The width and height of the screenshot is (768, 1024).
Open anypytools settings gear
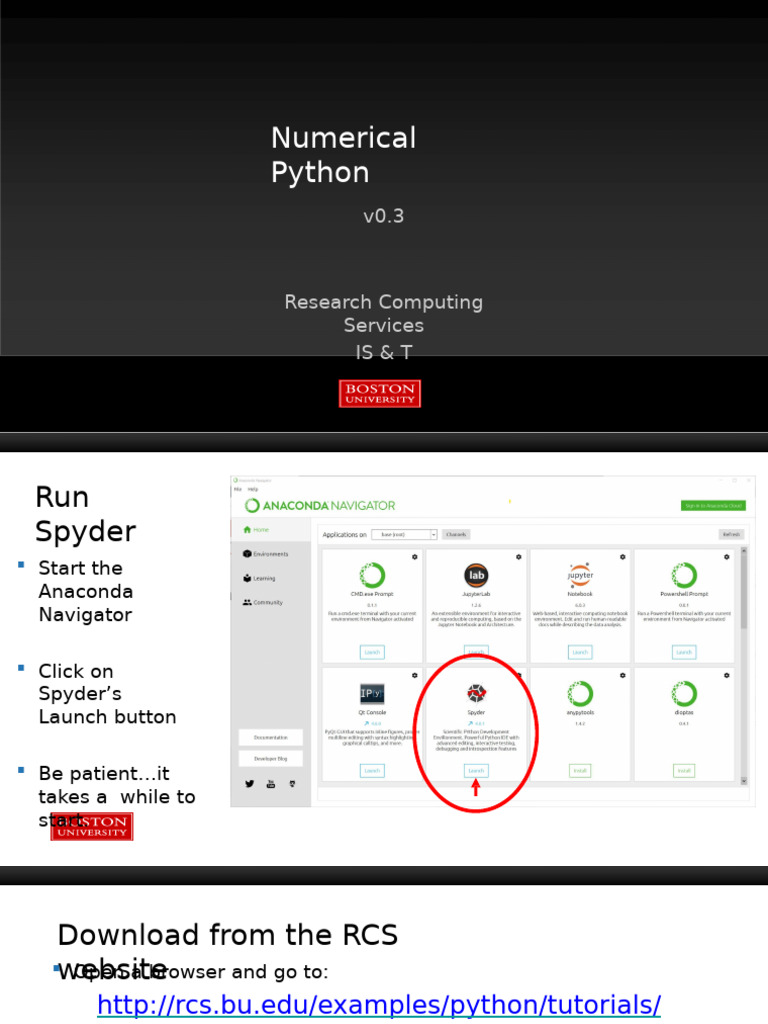tap(622, 675)
